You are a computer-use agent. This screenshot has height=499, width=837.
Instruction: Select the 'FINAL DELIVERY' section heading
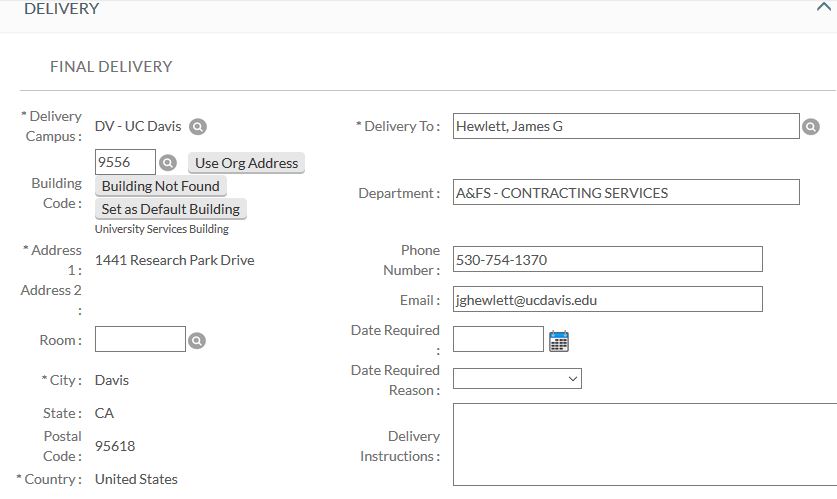[111, 67]
